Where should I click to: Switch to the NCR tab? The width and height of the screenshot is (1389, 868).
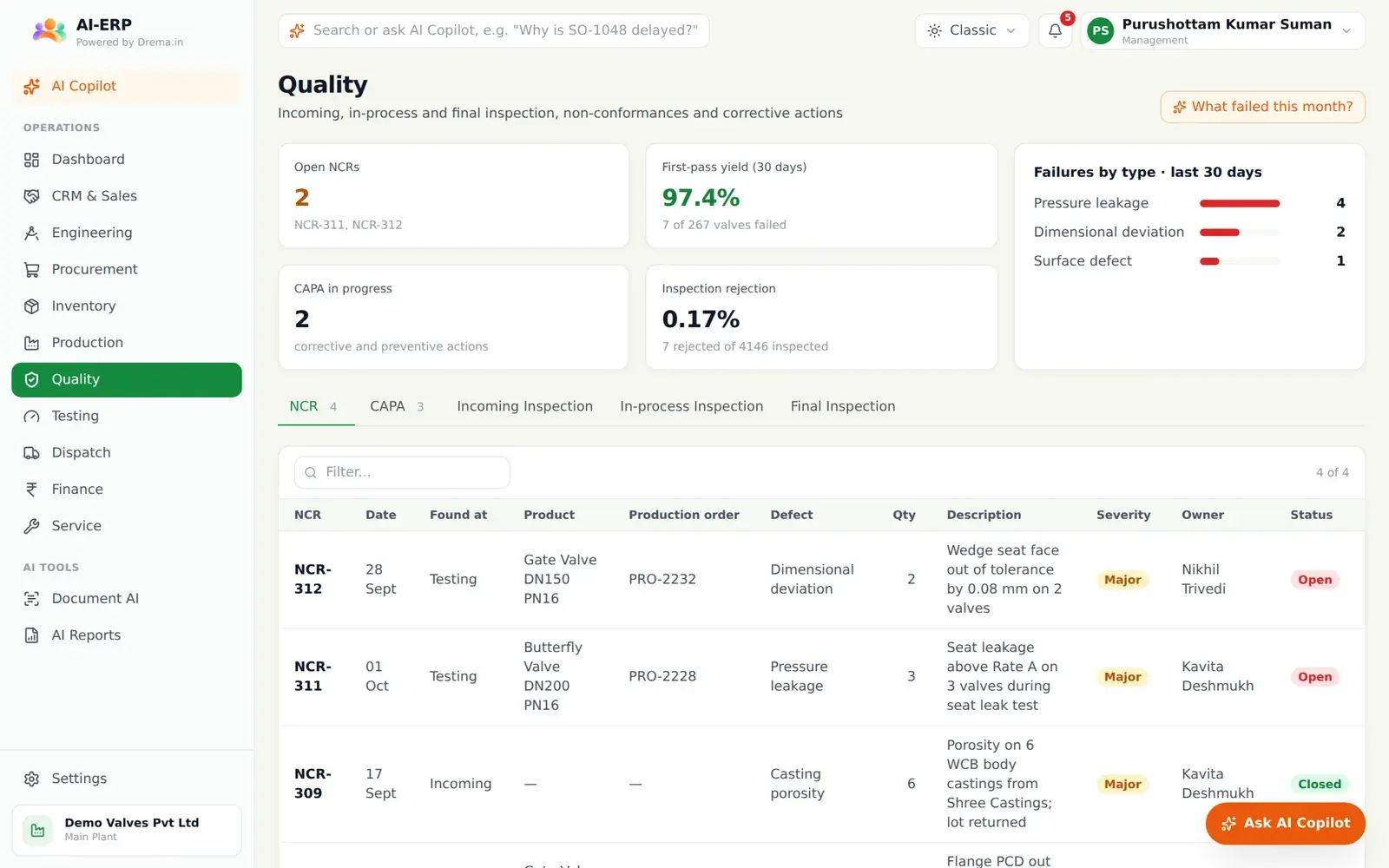tap(314, 406)
